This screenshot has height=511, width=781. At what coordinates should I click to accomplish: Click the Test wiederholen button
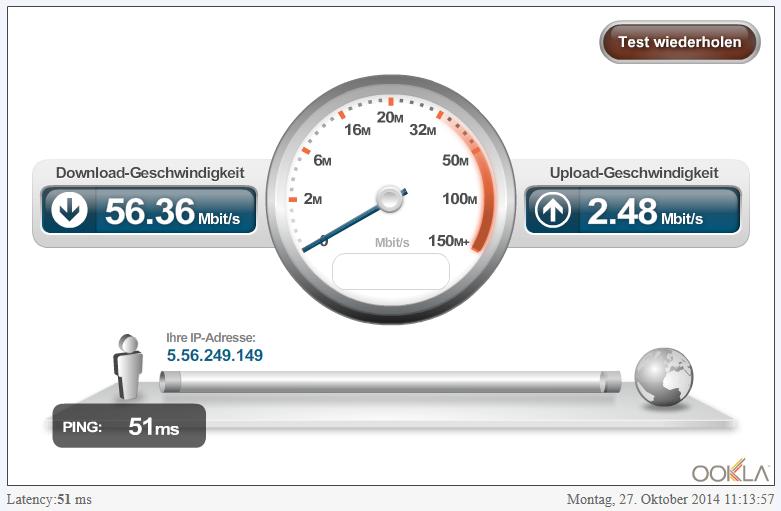coord(680,42)
